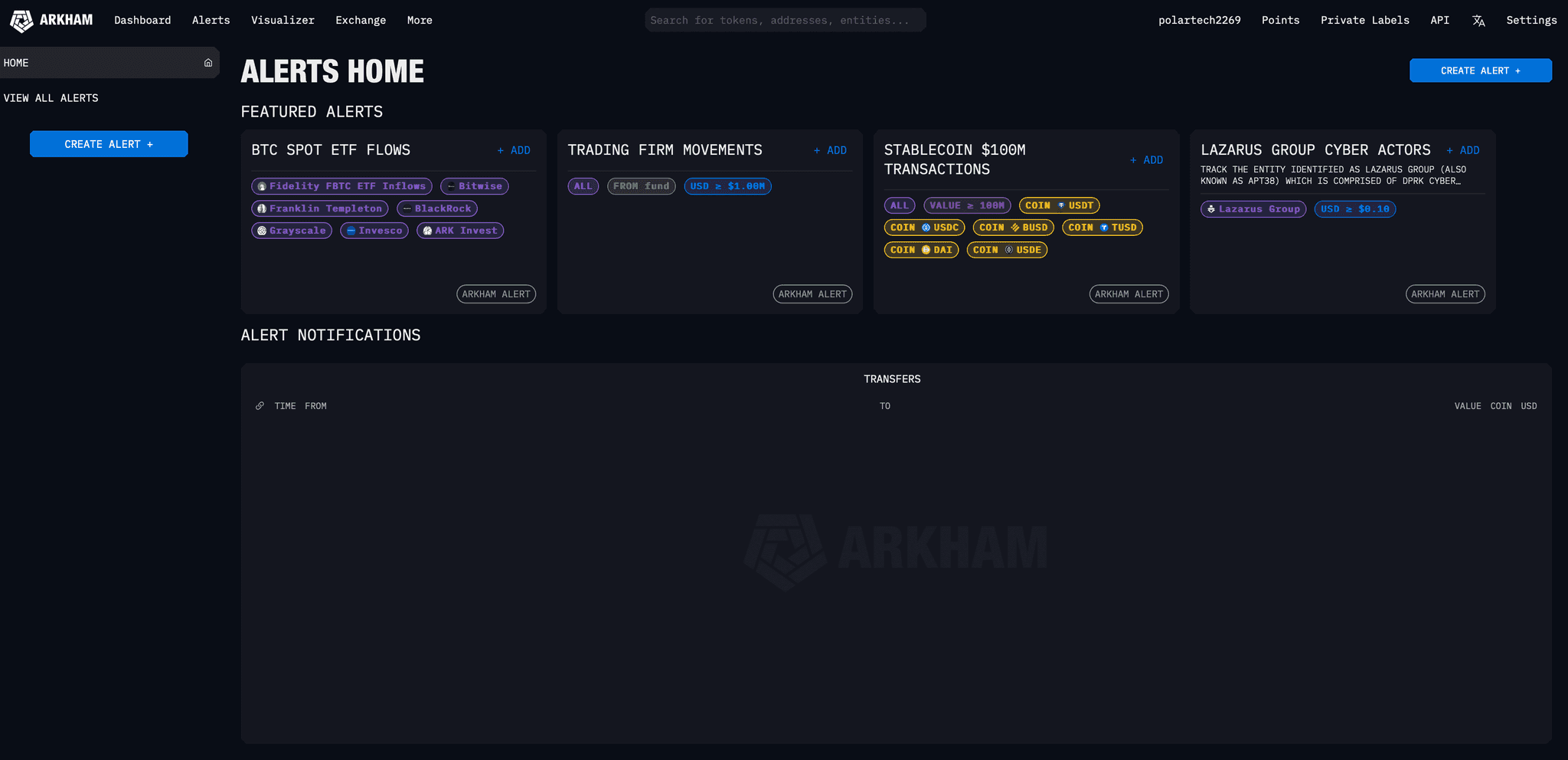Open the language translate icon
This screenshot has height=760, width=1568.
point(1478,21)
